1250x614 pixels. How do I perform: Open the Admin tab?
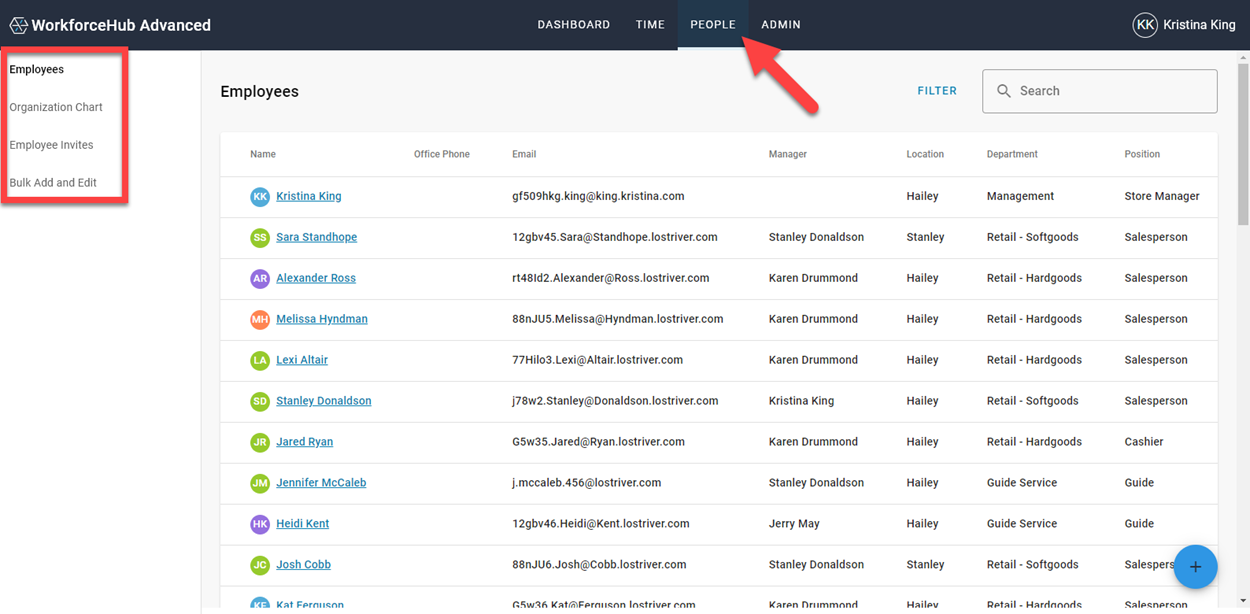pyautogui.click(x=780, y=25)
